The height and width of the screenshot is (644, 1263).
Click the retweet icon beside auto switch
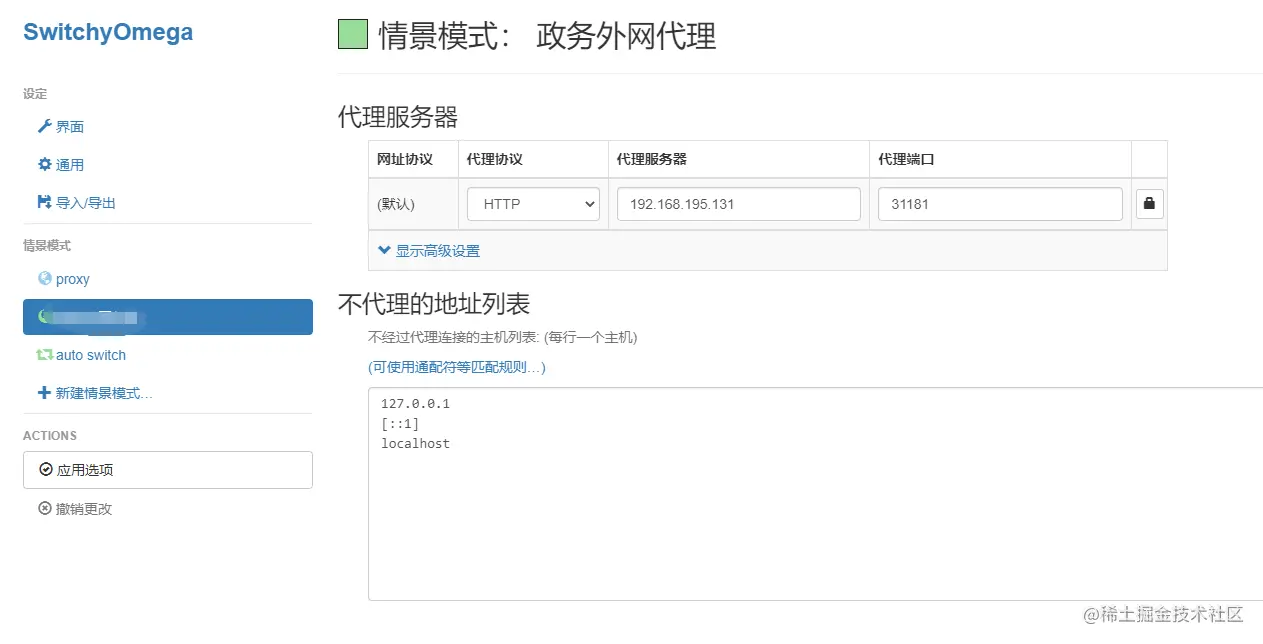coord(44,355)
